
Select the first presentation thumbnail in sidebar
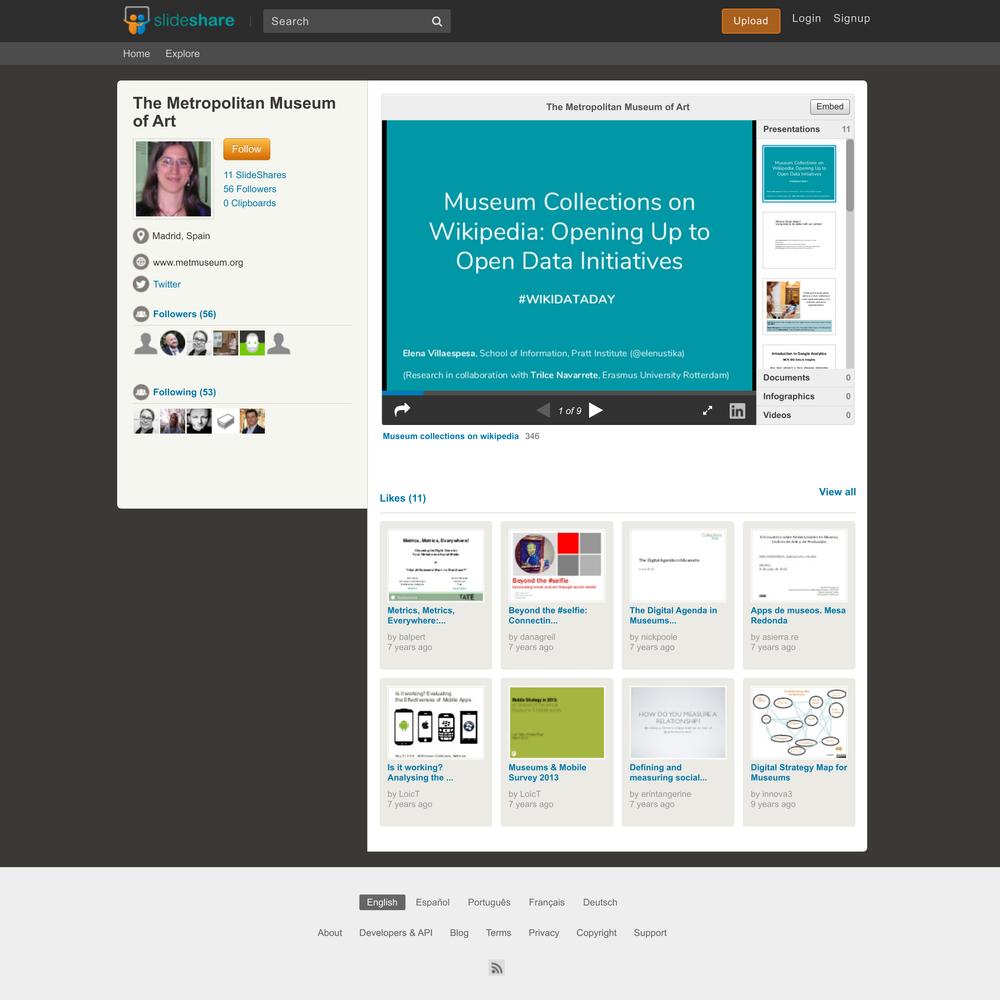[x=799, y=174]
